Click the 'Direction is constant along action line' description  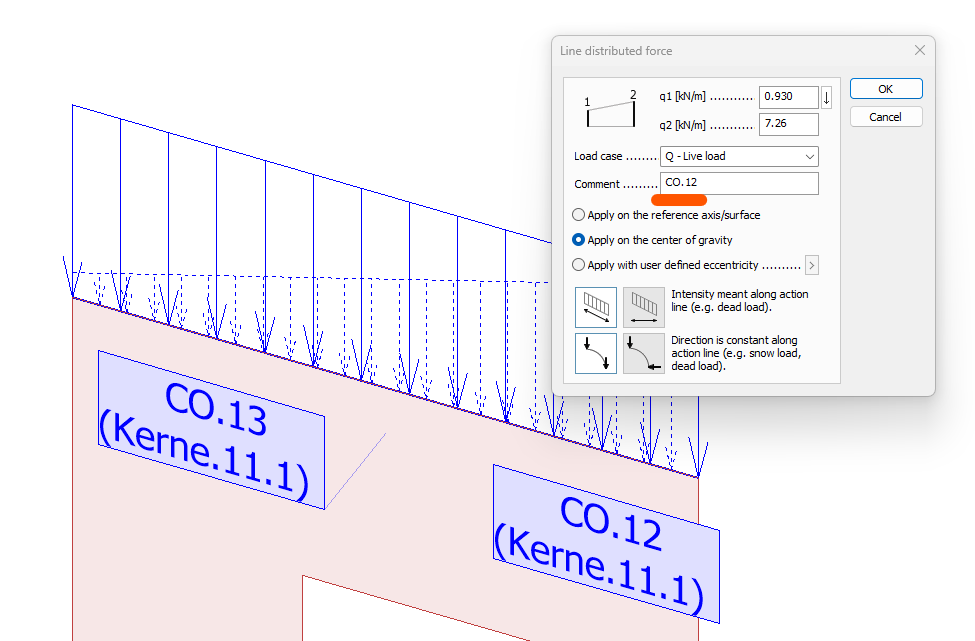[736, 353]
